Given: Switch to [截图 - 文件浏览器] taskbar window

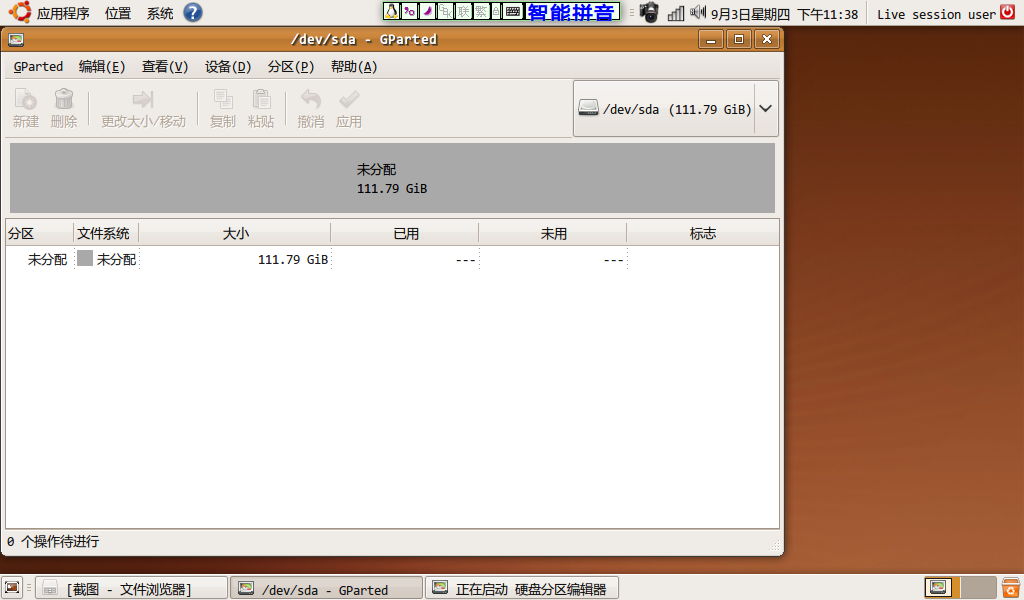Looking at the screenshot, I should tap(131, 589).
